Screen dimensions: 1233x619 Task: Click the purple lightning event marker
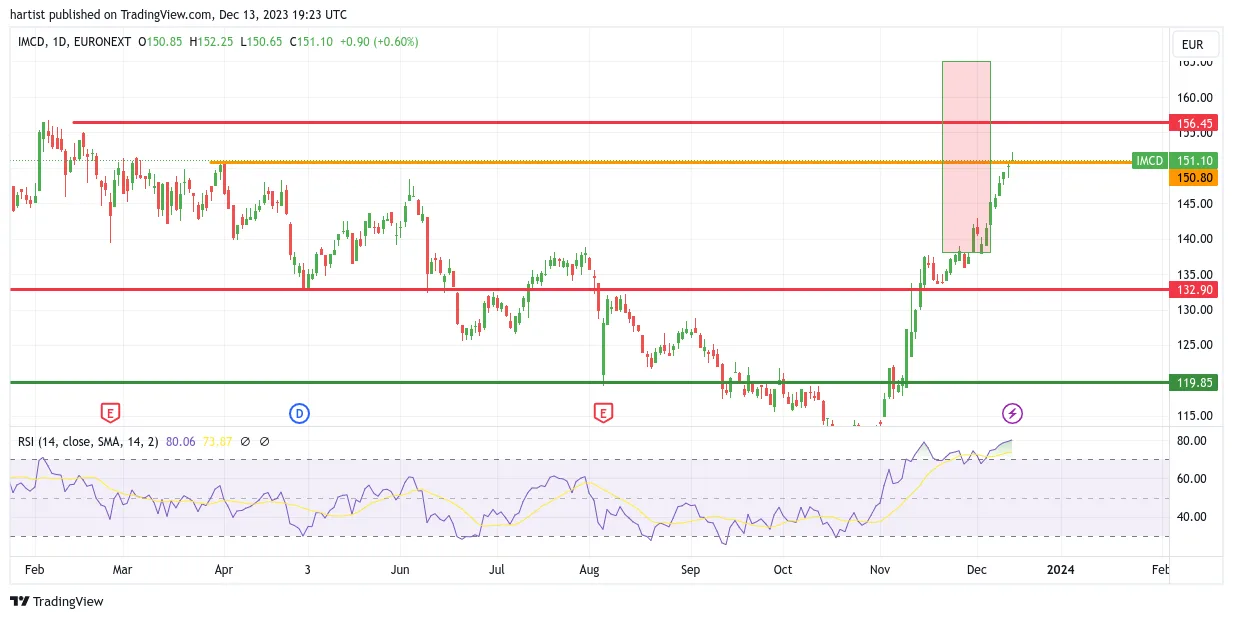pyautogui.click(x=1013, y=413)
